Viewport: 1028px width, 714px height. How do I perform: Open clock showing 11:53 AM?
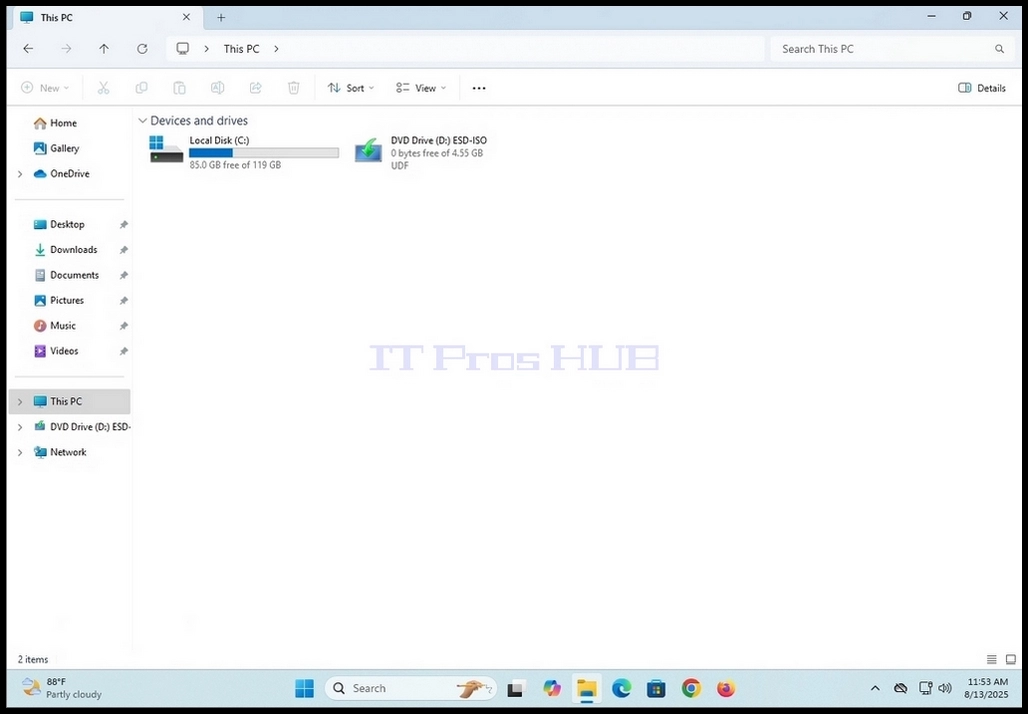[x=986, y=688]
